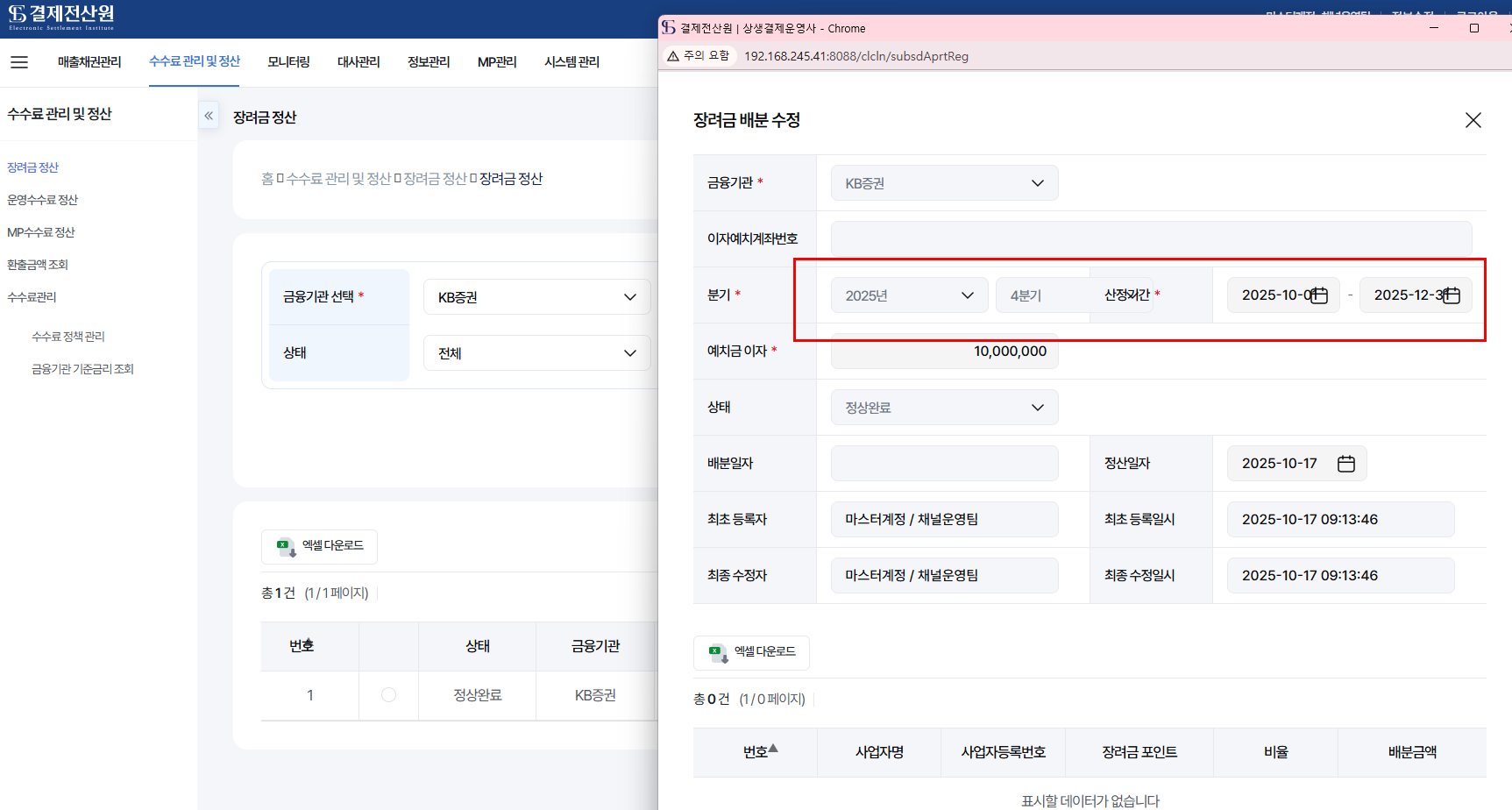1512x810 pixels.
Task: Click 장려금 포인트 column header
Action: coord(1139,752)
